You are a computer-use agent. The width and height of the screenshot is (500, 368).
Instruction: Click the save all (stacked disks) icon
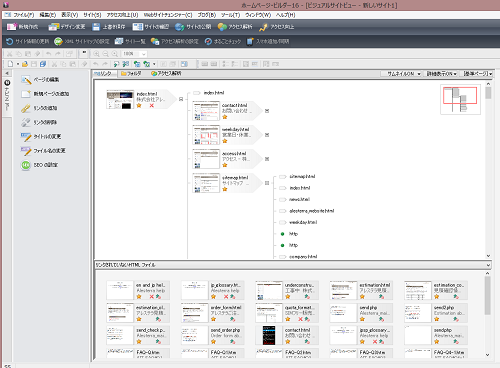(43, 64)
